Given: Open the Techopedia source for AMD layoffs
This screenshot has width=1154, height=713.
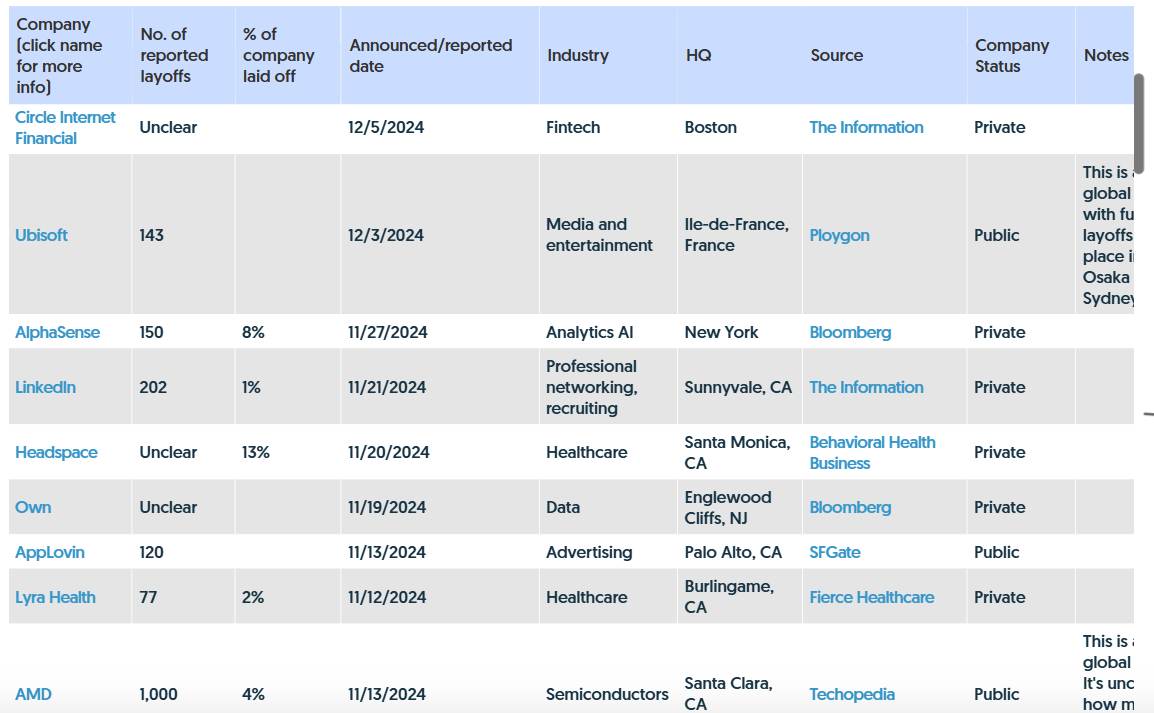Looking at the screenshot, I should pos(852,694).
